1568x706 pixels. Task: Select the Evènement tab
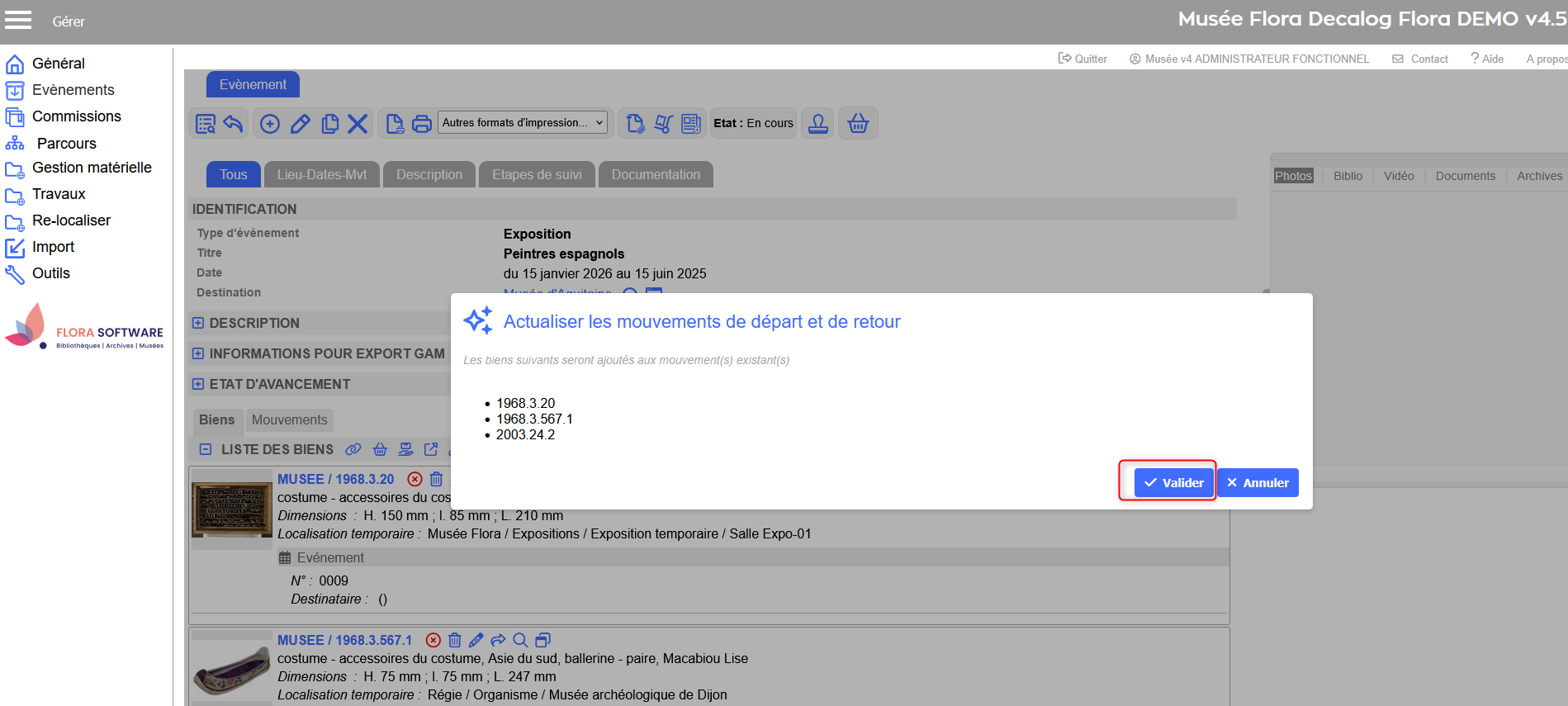[x=253, y=84]
